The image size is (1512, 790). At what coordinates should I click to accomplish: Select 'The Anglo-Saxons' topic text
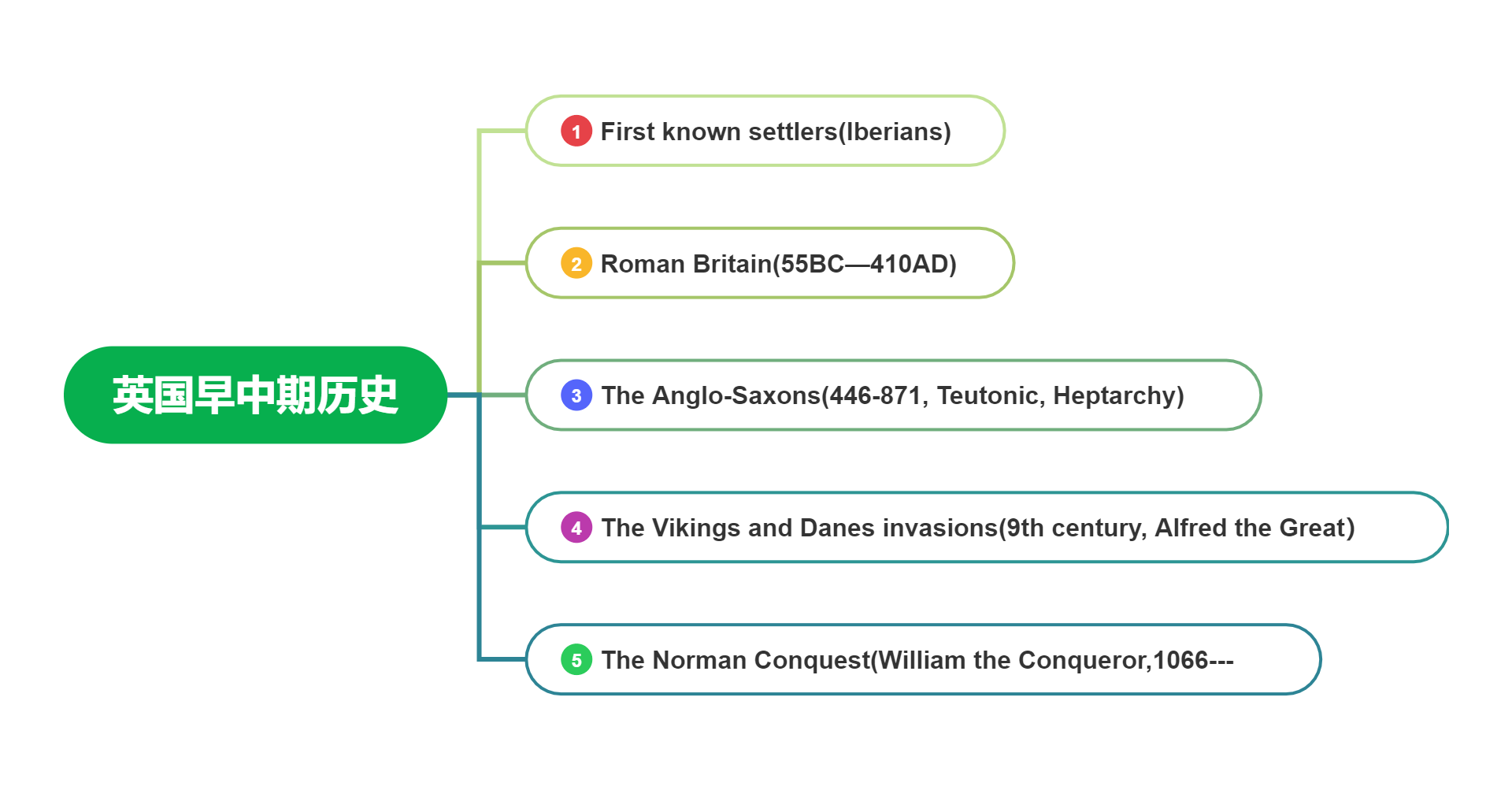pos(892,395)
